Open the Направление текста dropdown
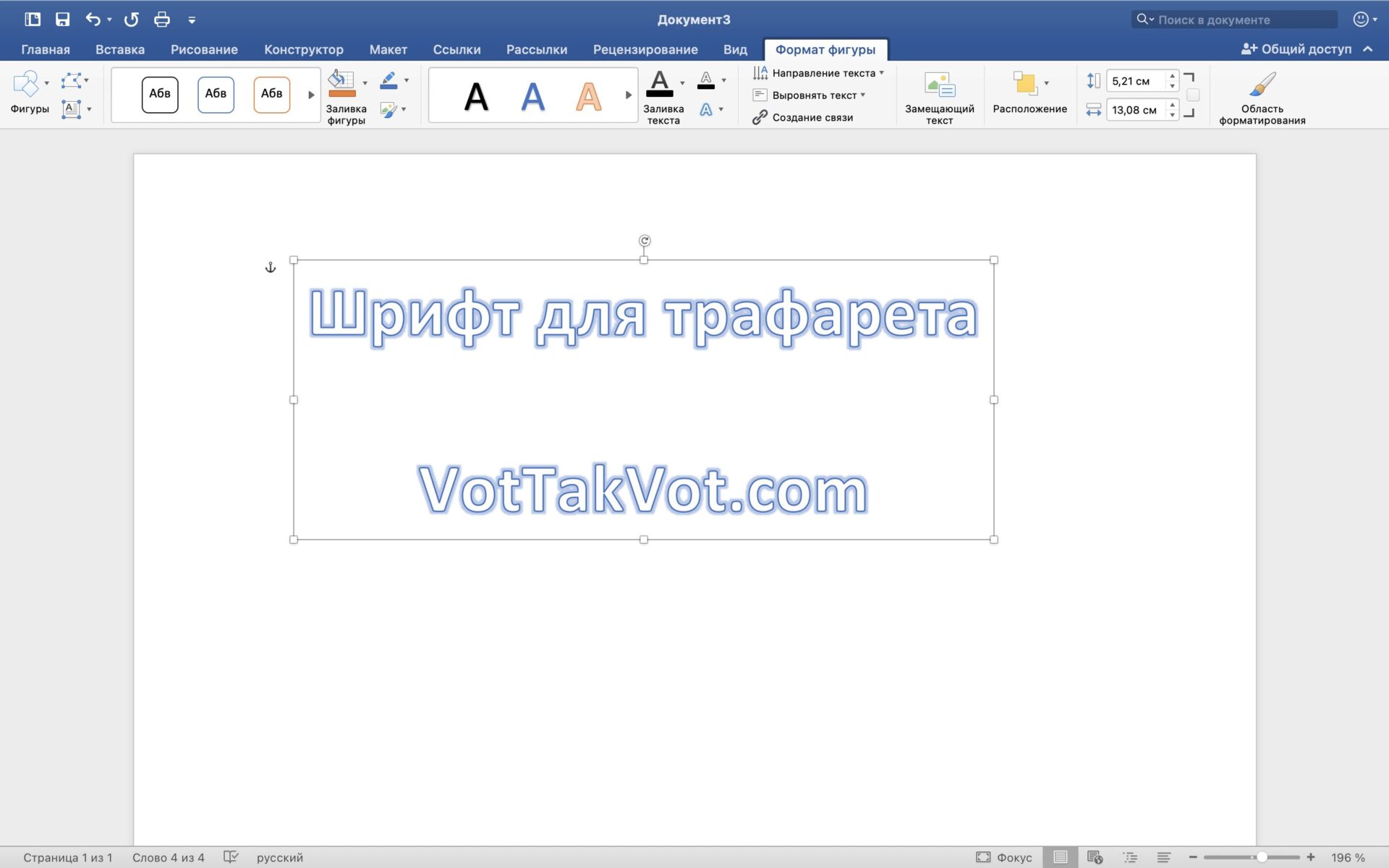Screen dimensions: 1389x868 pos(818,73)
